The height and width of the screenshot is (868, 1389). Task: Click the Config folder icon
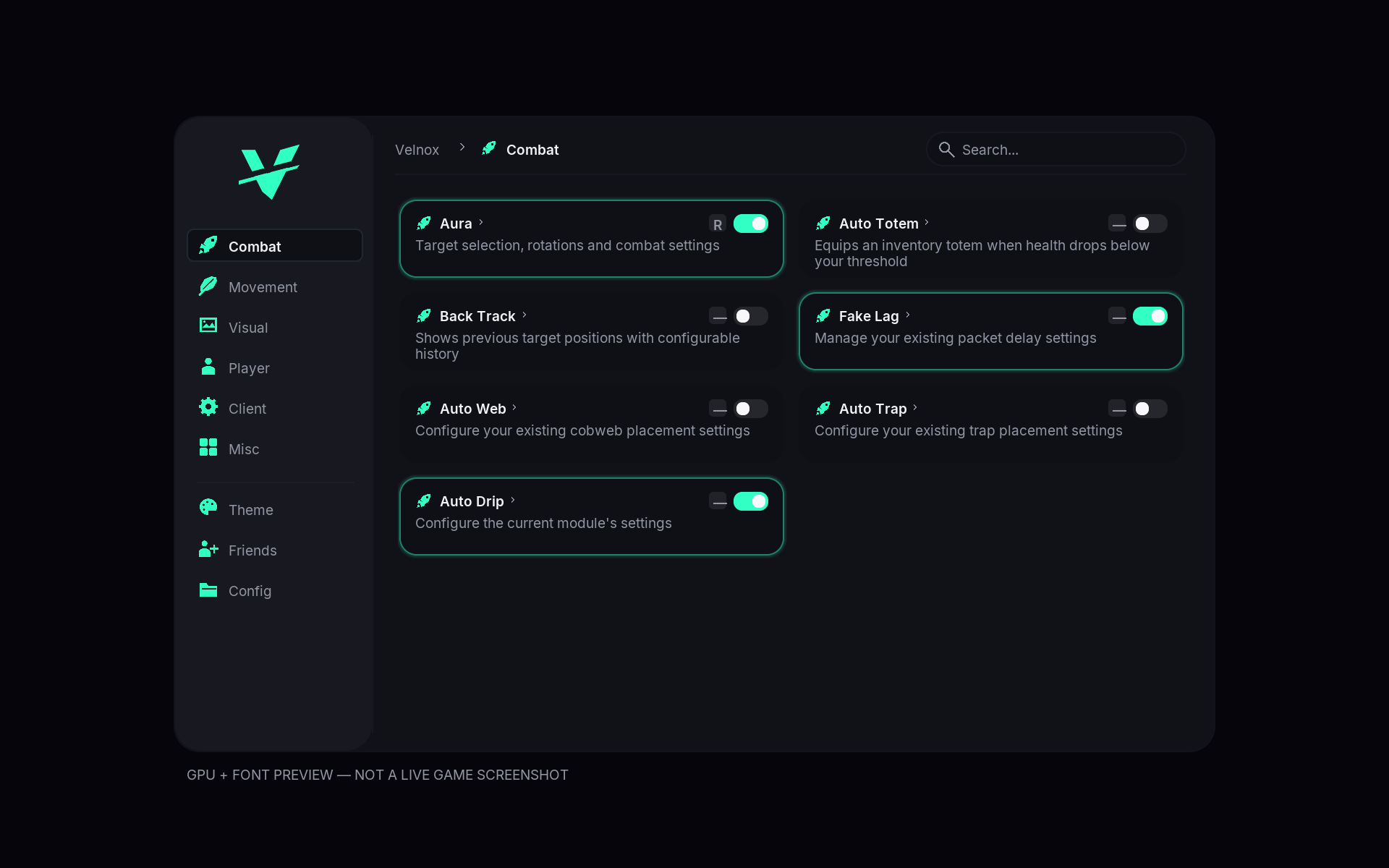pyautogui.click(x=208, y=590)
